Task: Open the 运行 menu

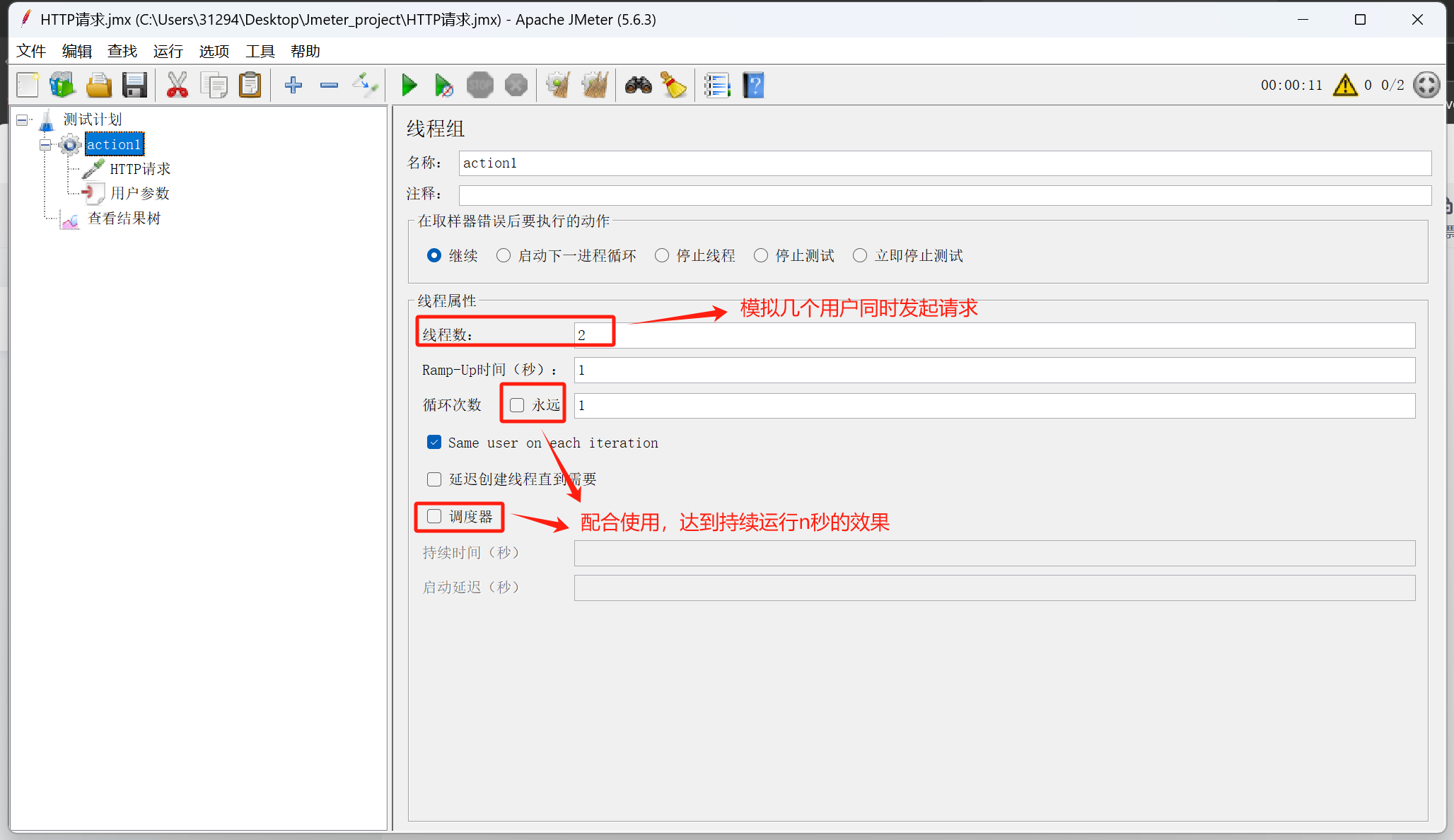Action: coord(168,51)
